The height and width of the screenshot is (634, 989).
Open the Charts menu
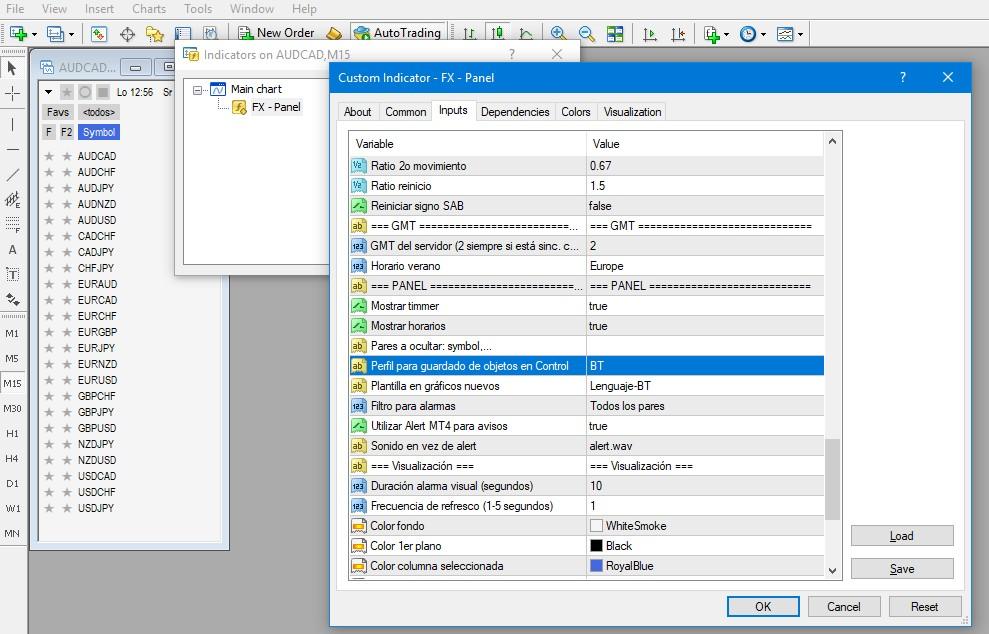[x=149, y=9]
